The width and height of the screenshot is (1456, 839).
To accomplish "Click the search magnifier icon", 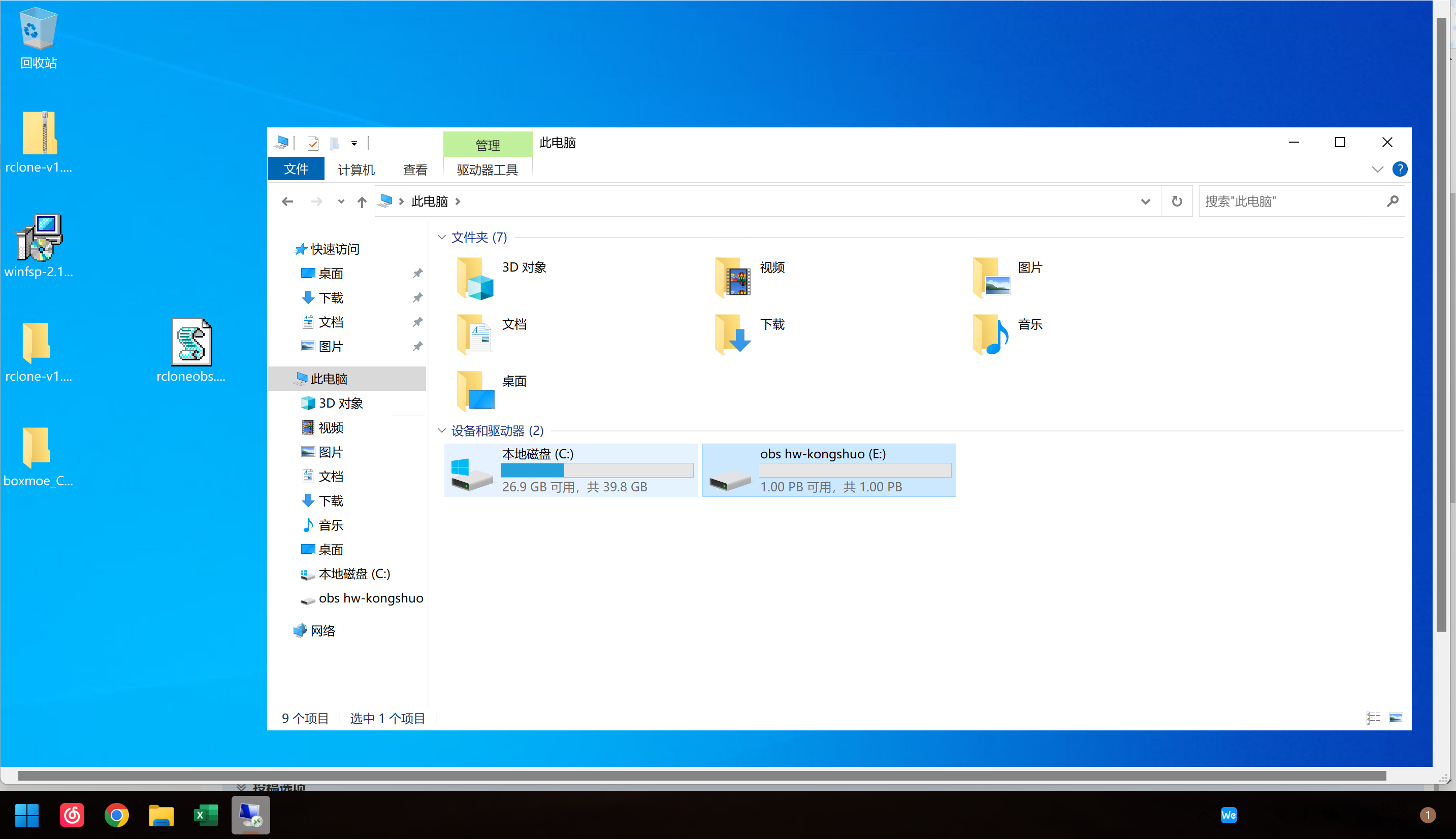I will [x=1393, y=201].
